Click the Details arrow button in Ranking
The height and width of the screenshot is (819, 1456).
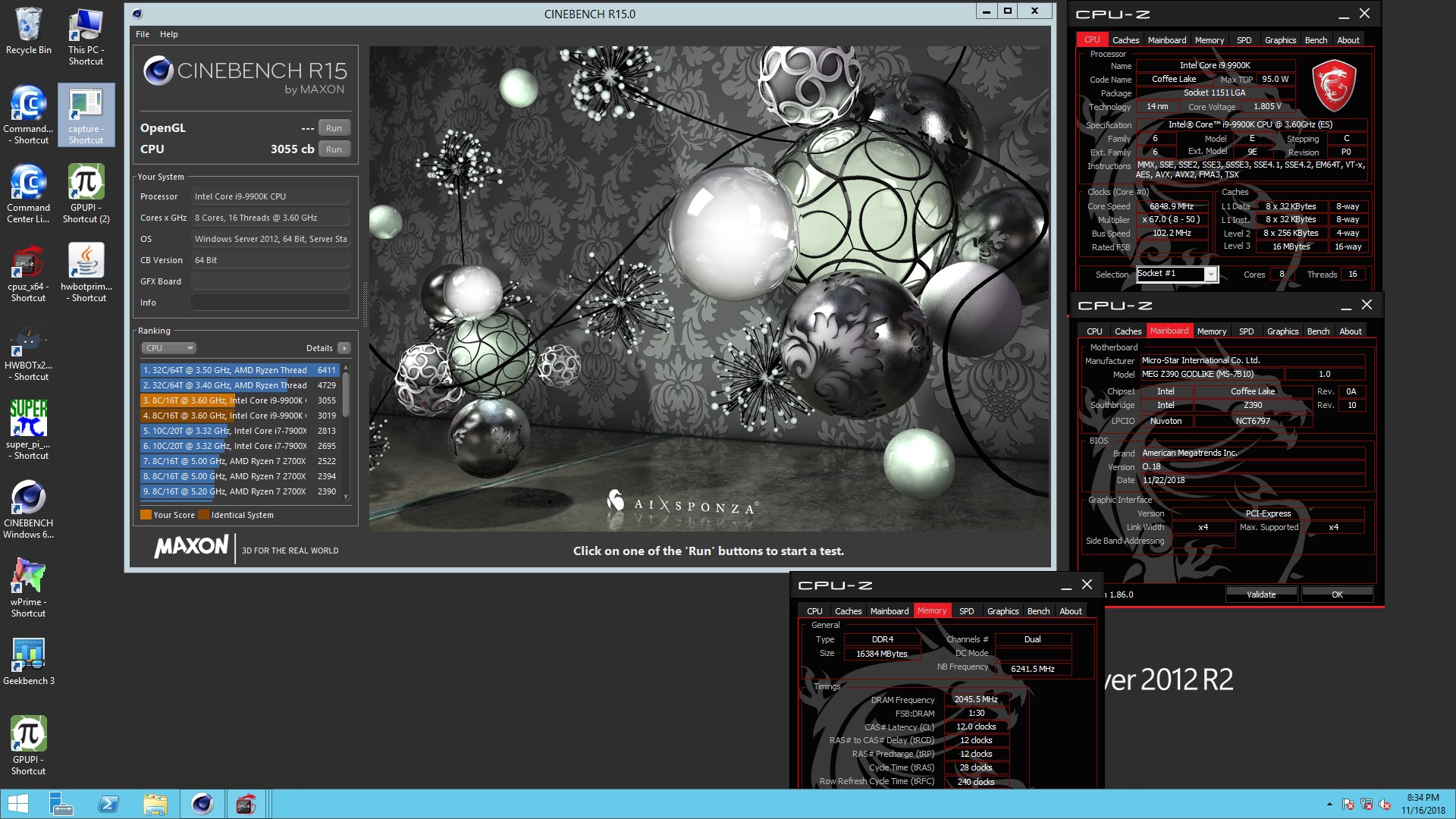click(x=344, y=348)
